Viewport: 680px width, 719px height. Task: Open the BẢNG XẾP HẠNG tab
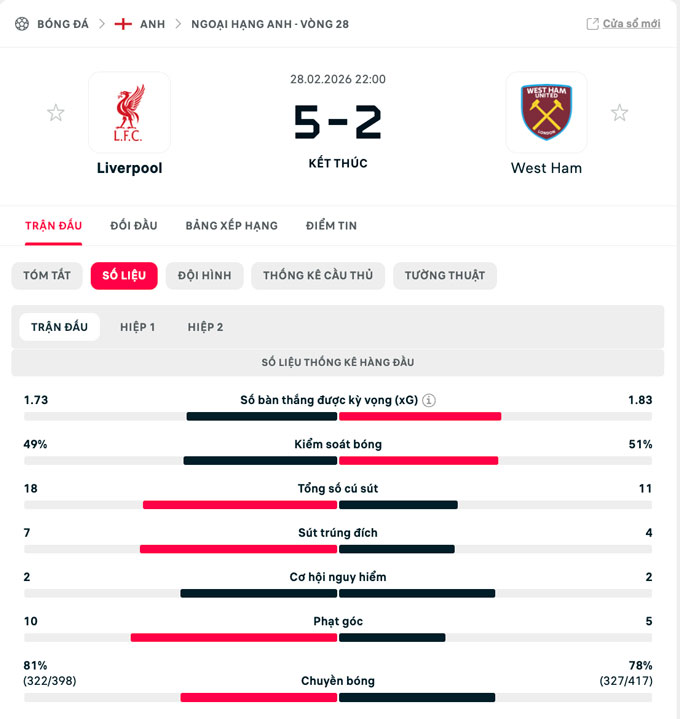tap(231, 226)
